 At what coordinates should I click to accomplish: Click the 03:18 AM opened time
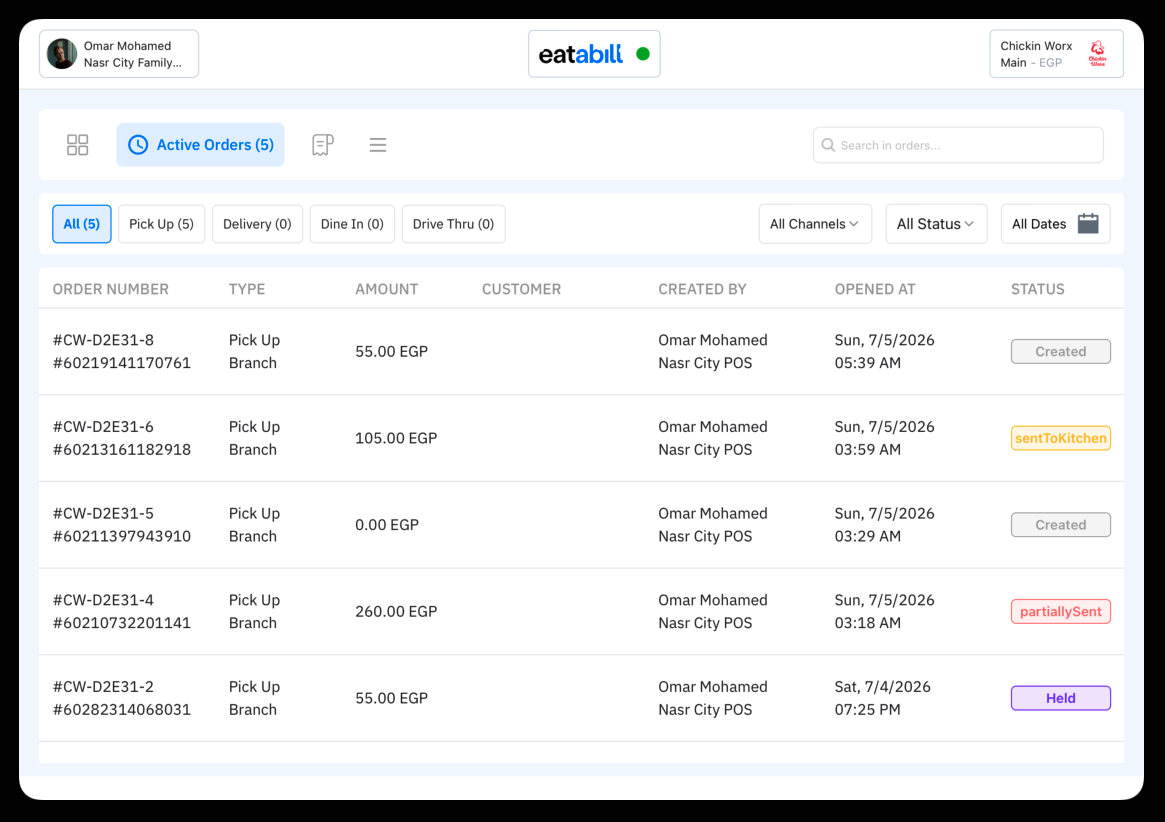tap(868, 623)
